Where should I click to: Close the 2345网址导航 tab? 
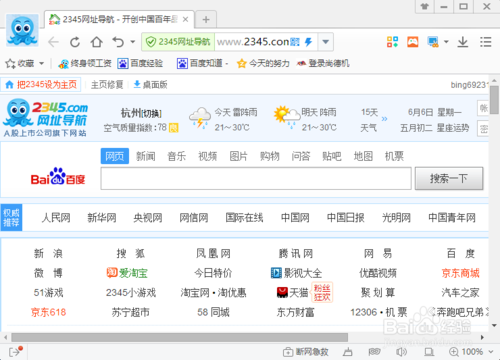[186, 19]
